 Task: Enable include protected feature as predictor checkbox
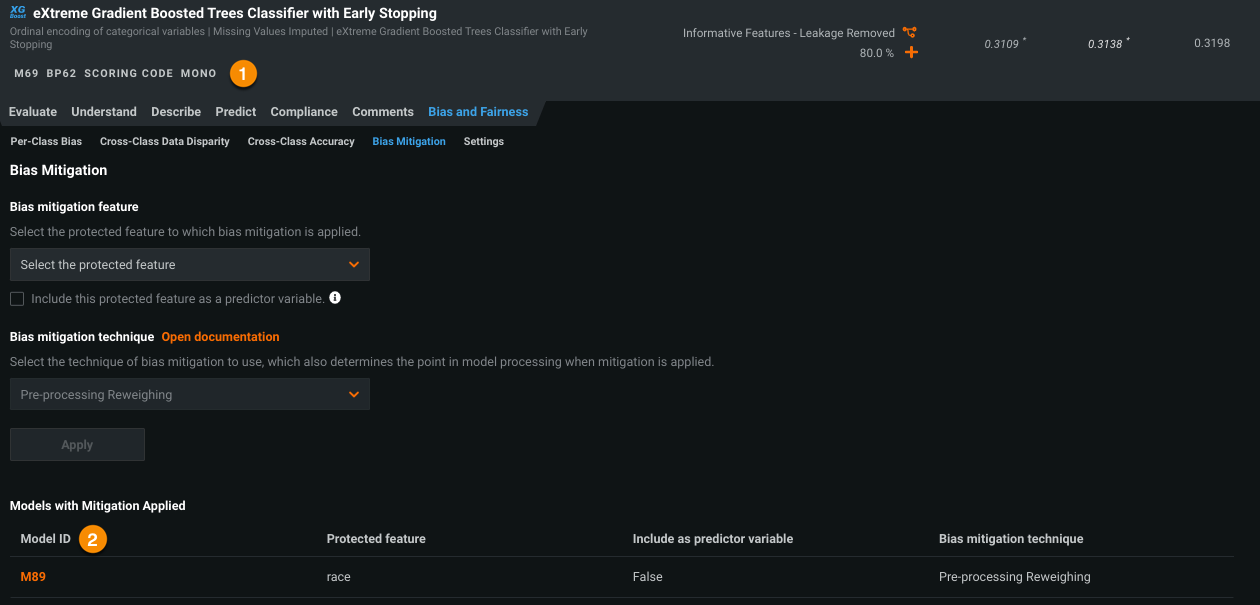17,299
